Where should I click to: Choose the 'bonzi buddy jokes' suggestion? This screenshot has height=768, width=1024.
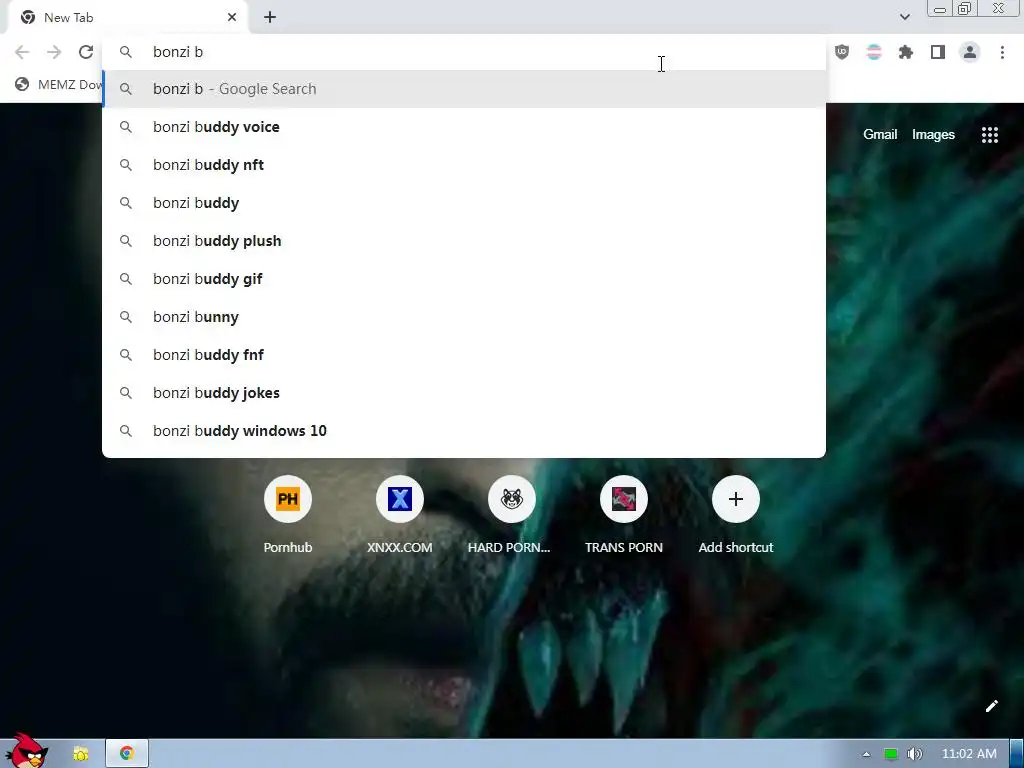pos(464,393)
